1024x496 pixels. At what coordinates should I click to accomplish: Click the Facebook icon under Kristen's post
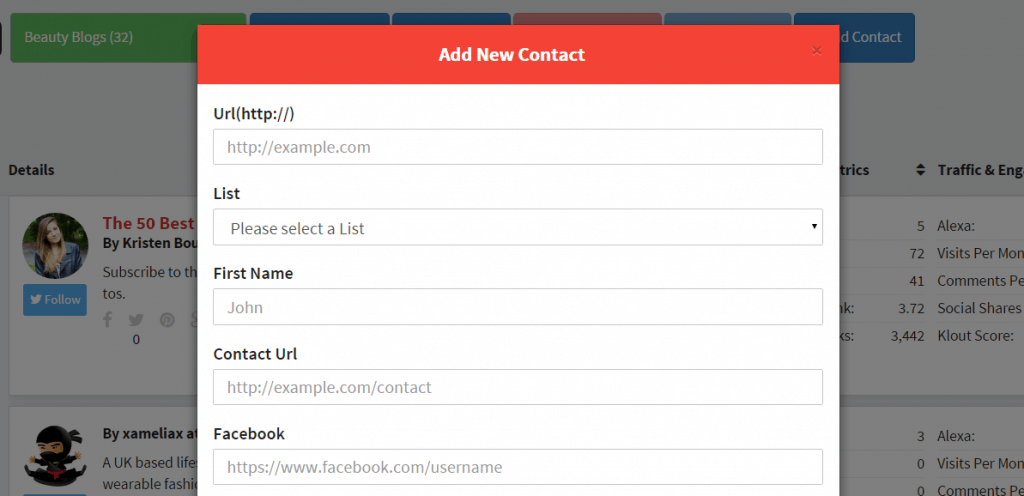click(x=108, y=320)
